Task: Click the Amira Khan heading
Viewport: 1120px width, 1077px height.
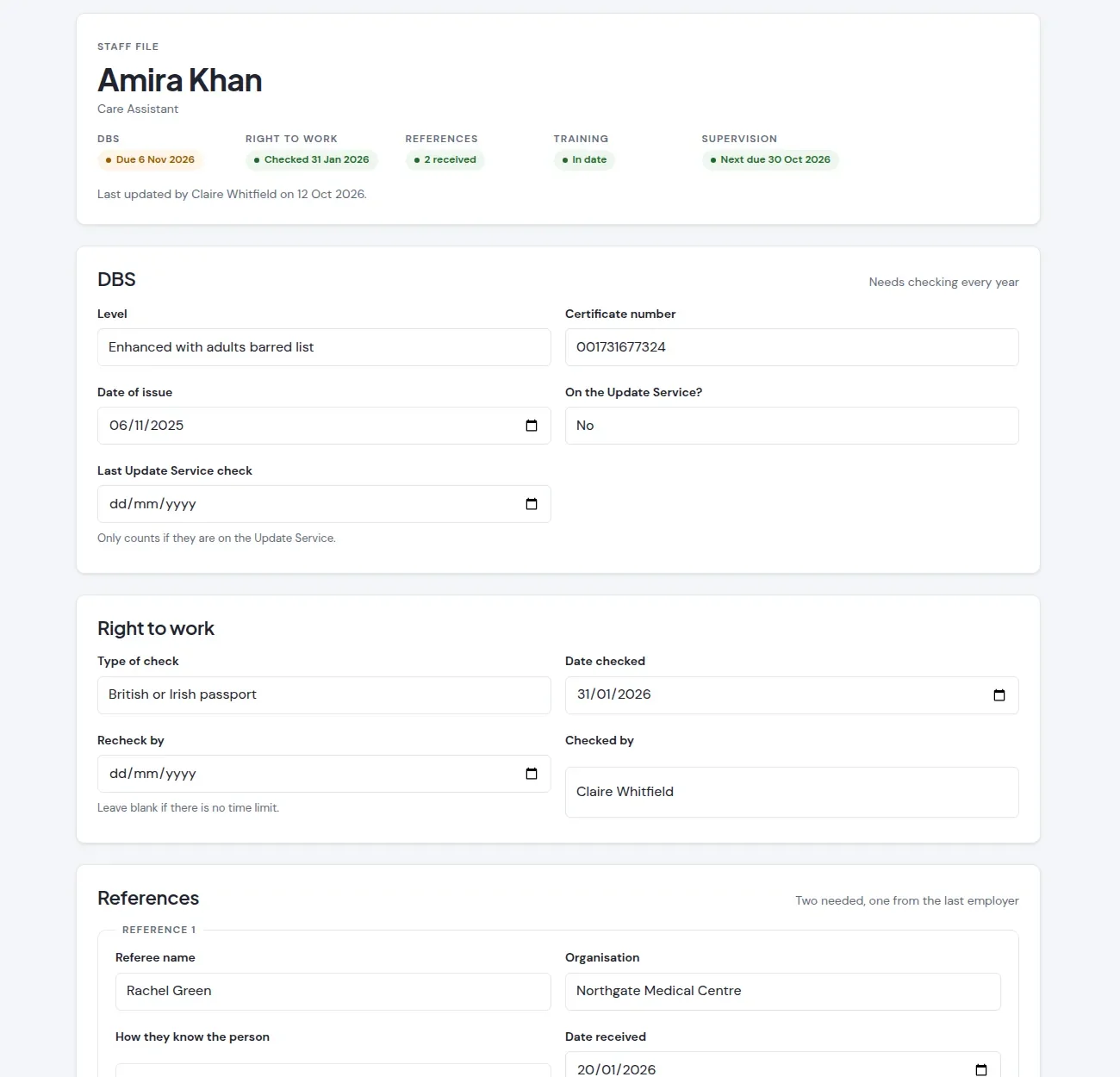Action: click(x=179, y=80)
